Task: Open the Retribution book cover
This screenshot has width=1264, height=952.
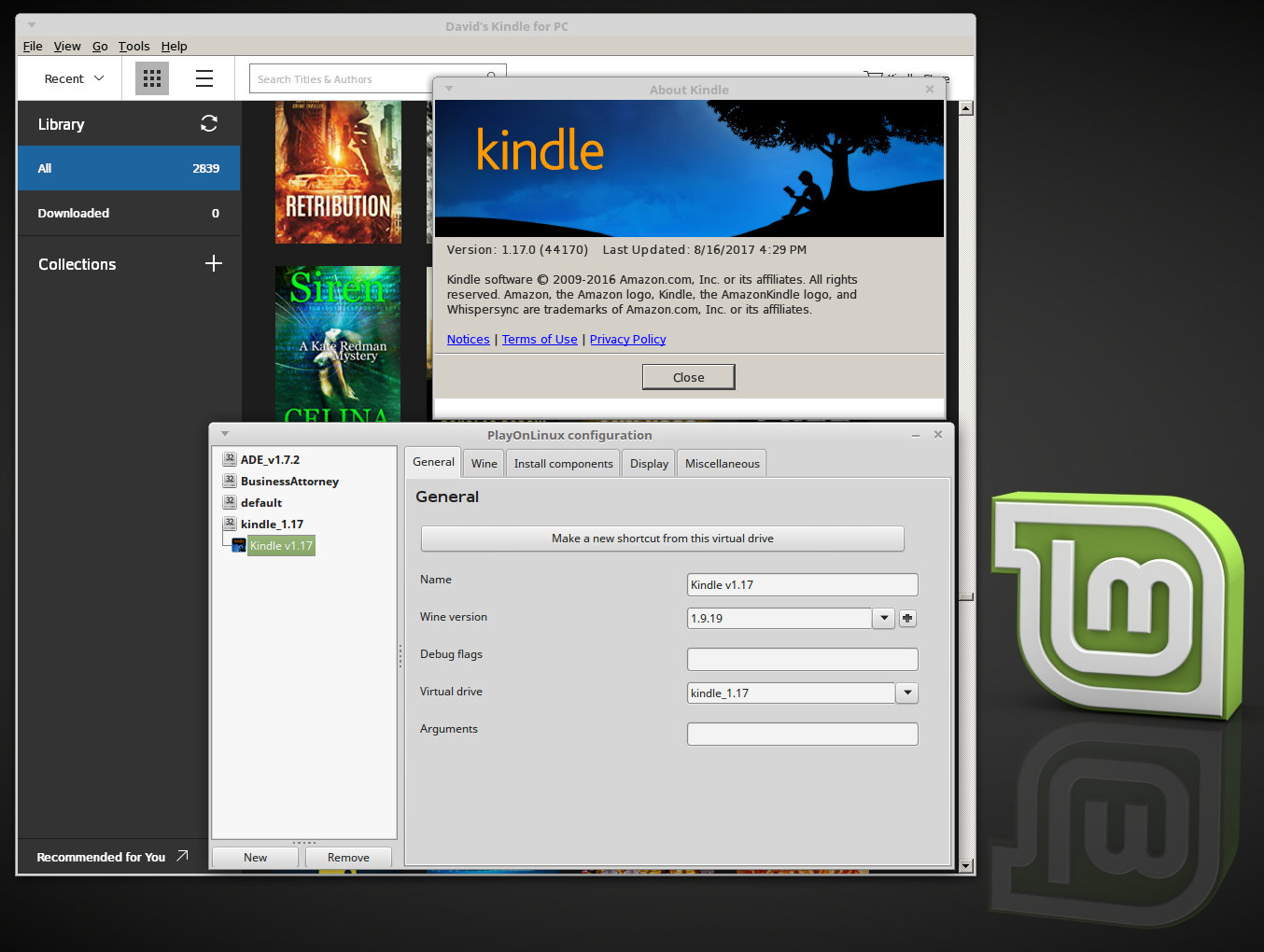Action: pyautogui.click(x=338, y=173)
